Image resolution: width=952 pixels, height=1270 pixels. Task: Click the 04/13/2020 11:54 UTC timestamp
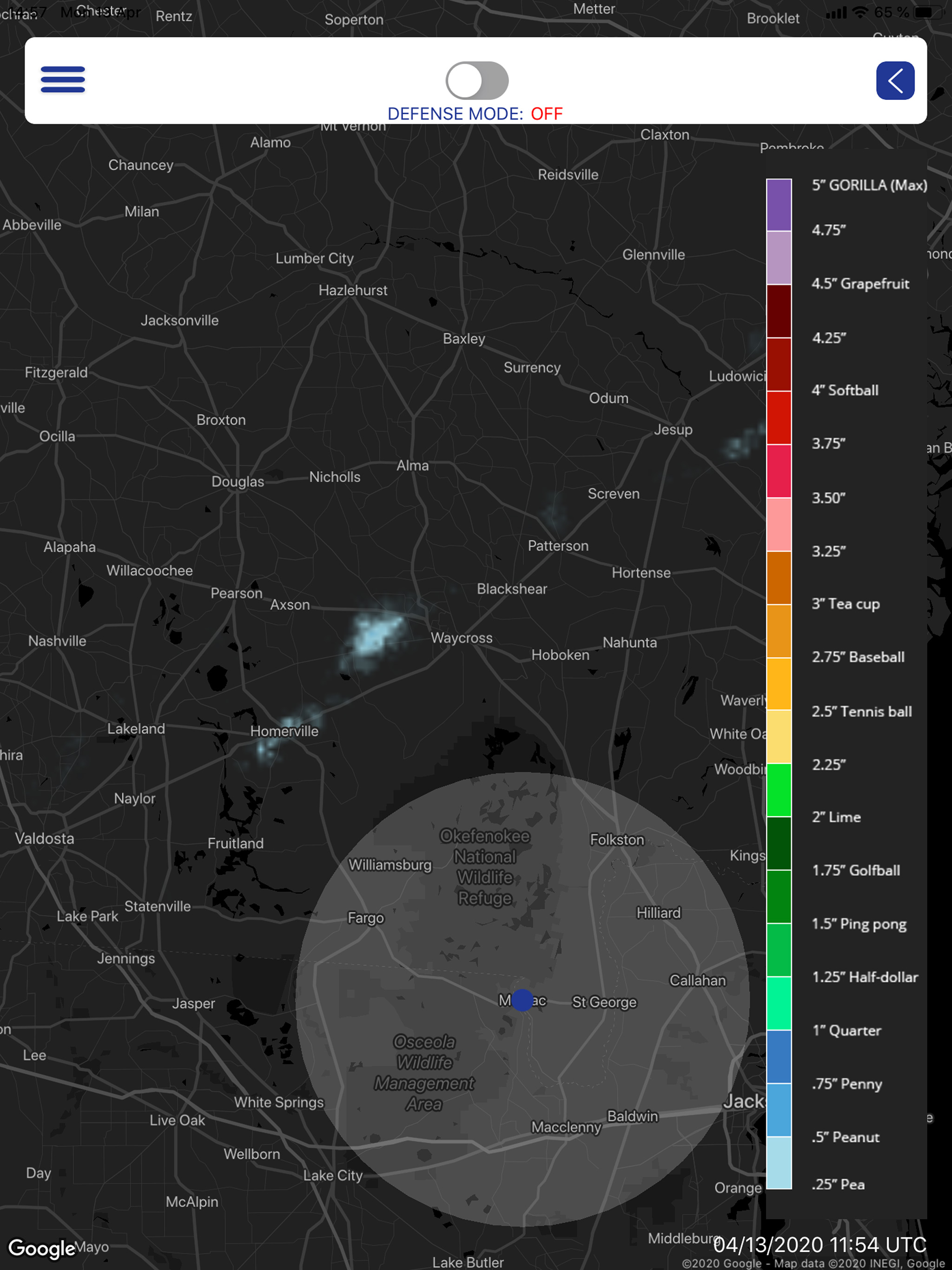coord(820,1245)
